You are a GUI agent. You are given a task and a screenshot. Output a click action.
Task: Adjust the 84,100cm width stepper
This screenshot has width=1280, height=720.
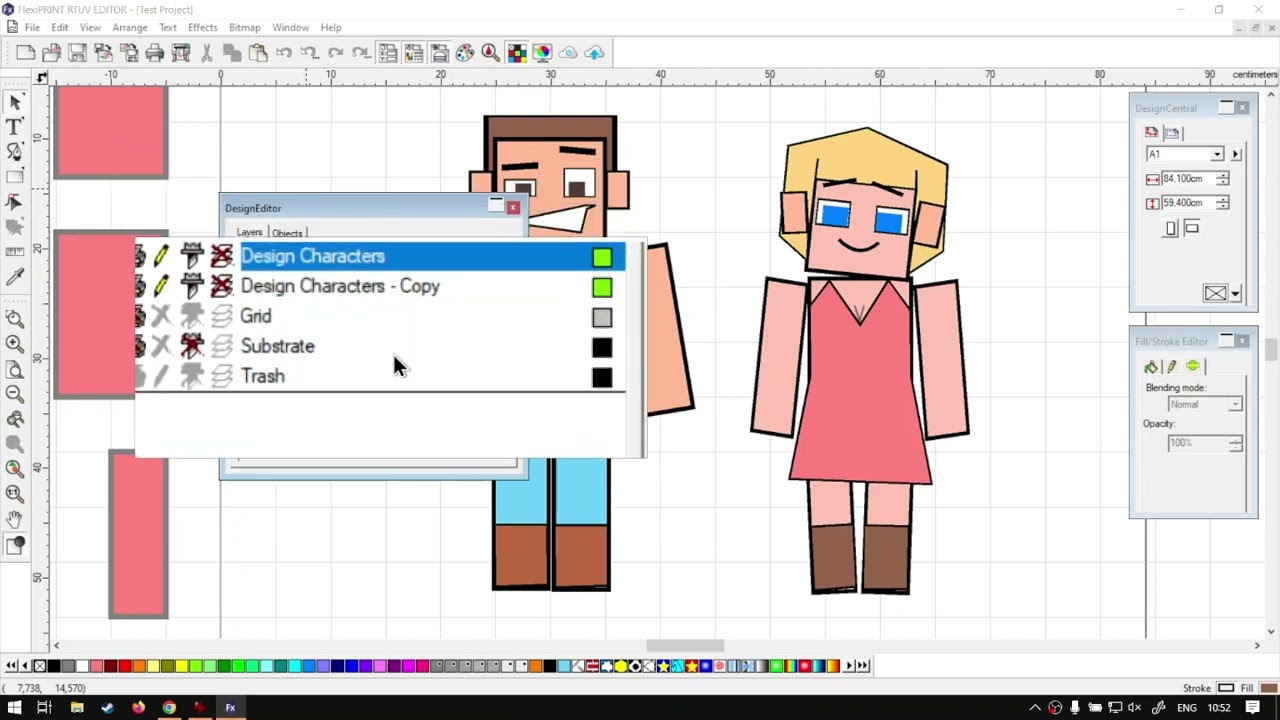(1222, 179)
